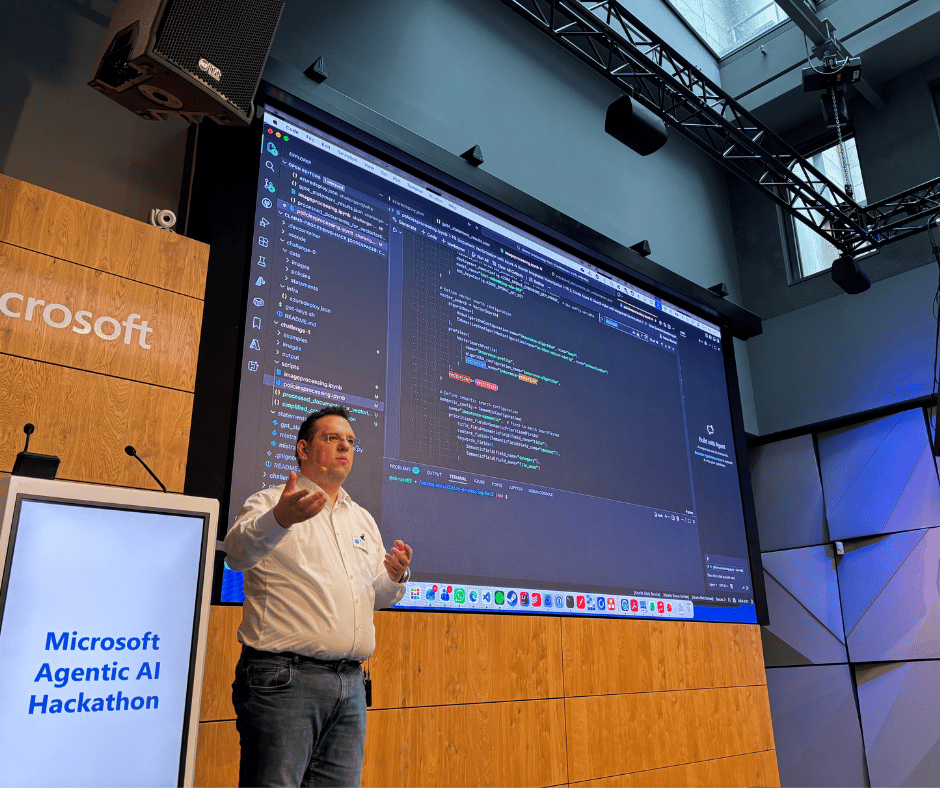
Task: Switch to the JUPYTER panel tab
Action: coord(516,488)
